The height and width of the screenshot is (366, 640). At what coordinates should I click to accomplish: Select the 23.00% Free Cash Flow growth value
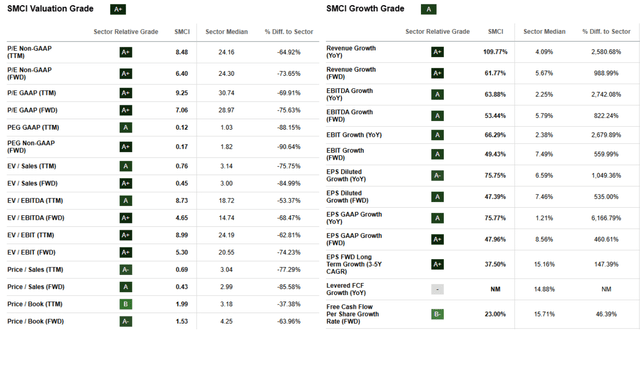pos(495,314)
